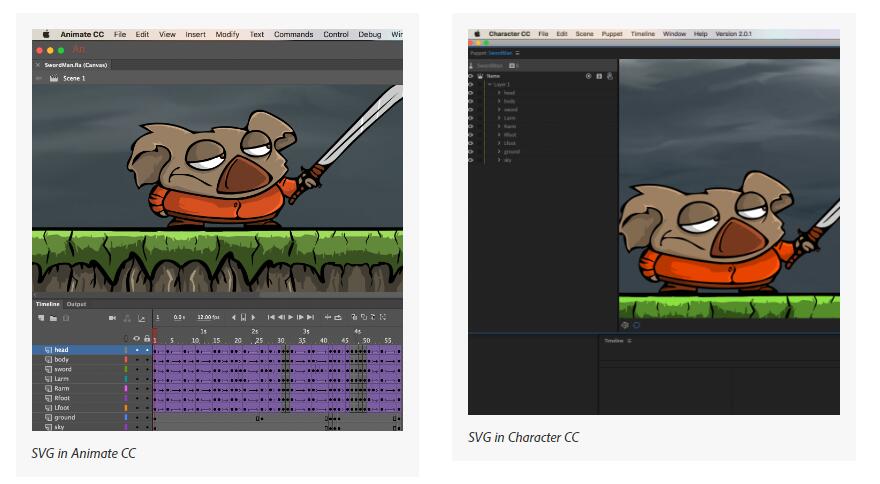The height and width of the screenshot is (484, 880).
Task: Click the Go to first frame button
Action: [x=271, y=317]
